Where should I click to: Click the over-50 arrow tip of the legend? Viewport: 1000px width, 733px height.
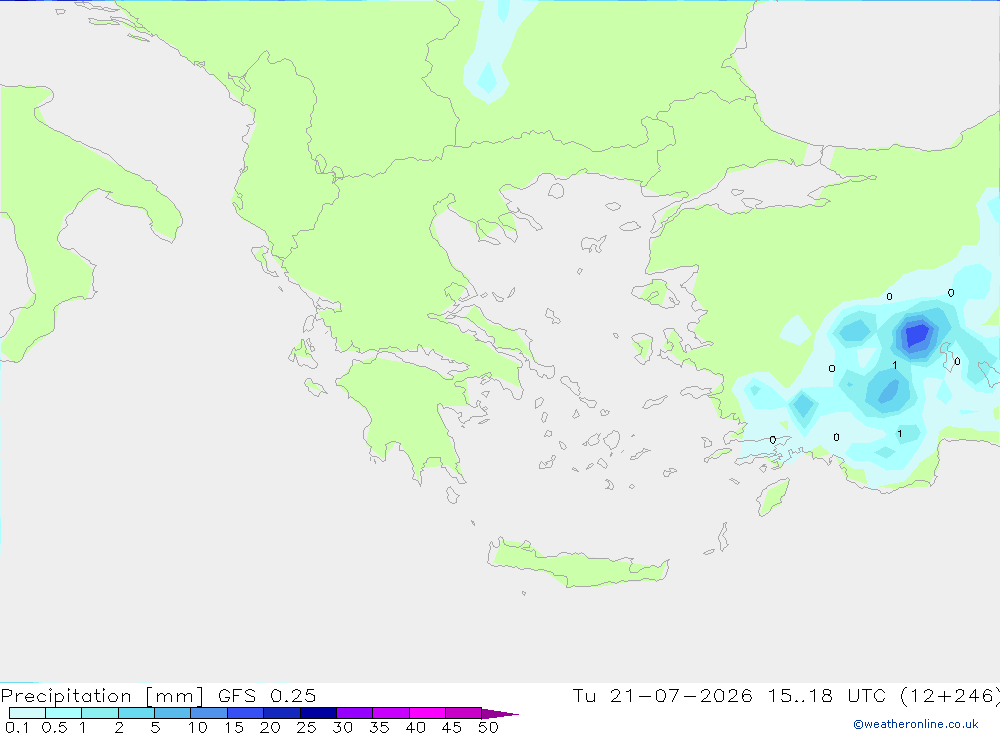pos(500,713)
